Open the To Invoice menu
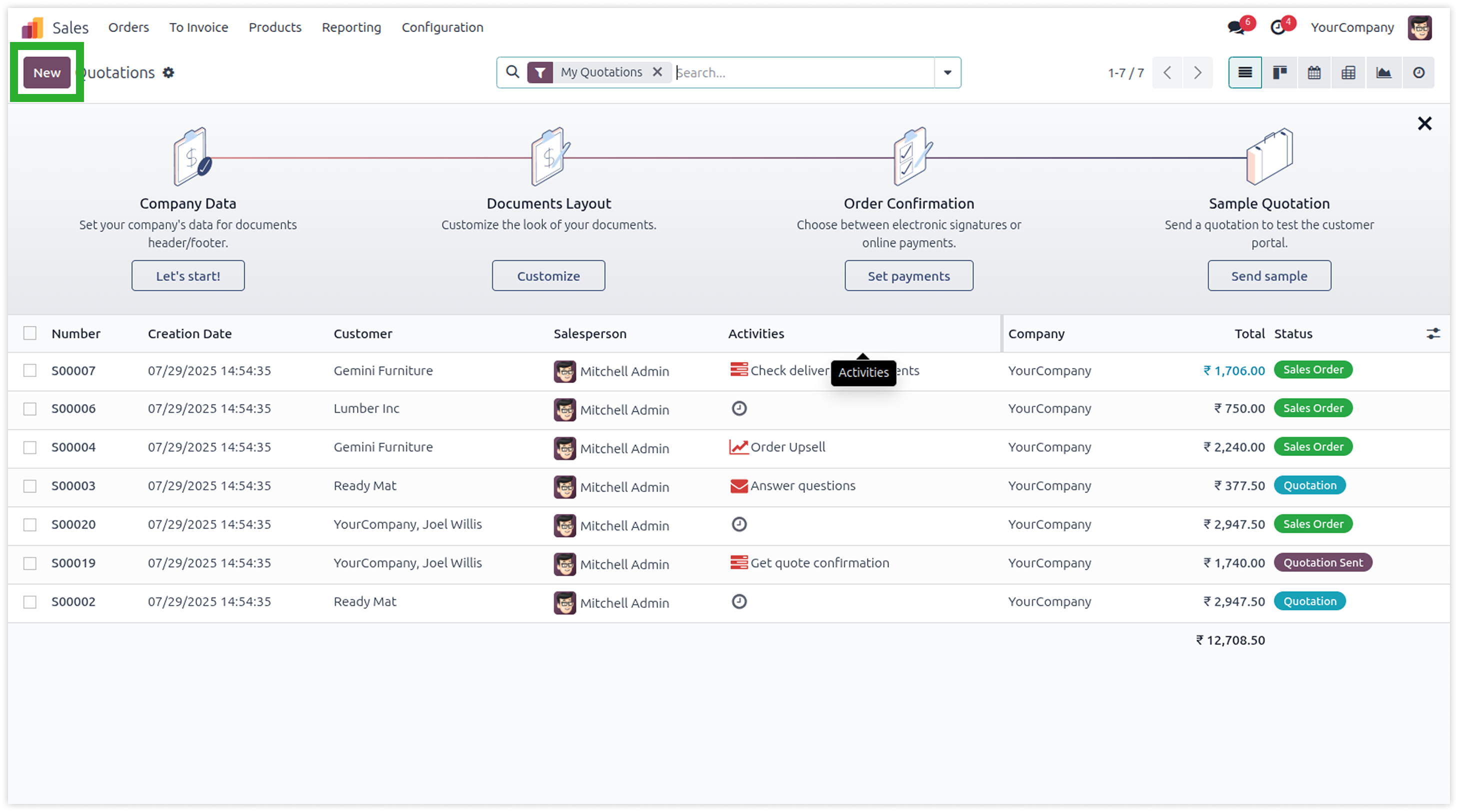The width and height of the screenshot is (1458, 812). click(x=198, y=27)
